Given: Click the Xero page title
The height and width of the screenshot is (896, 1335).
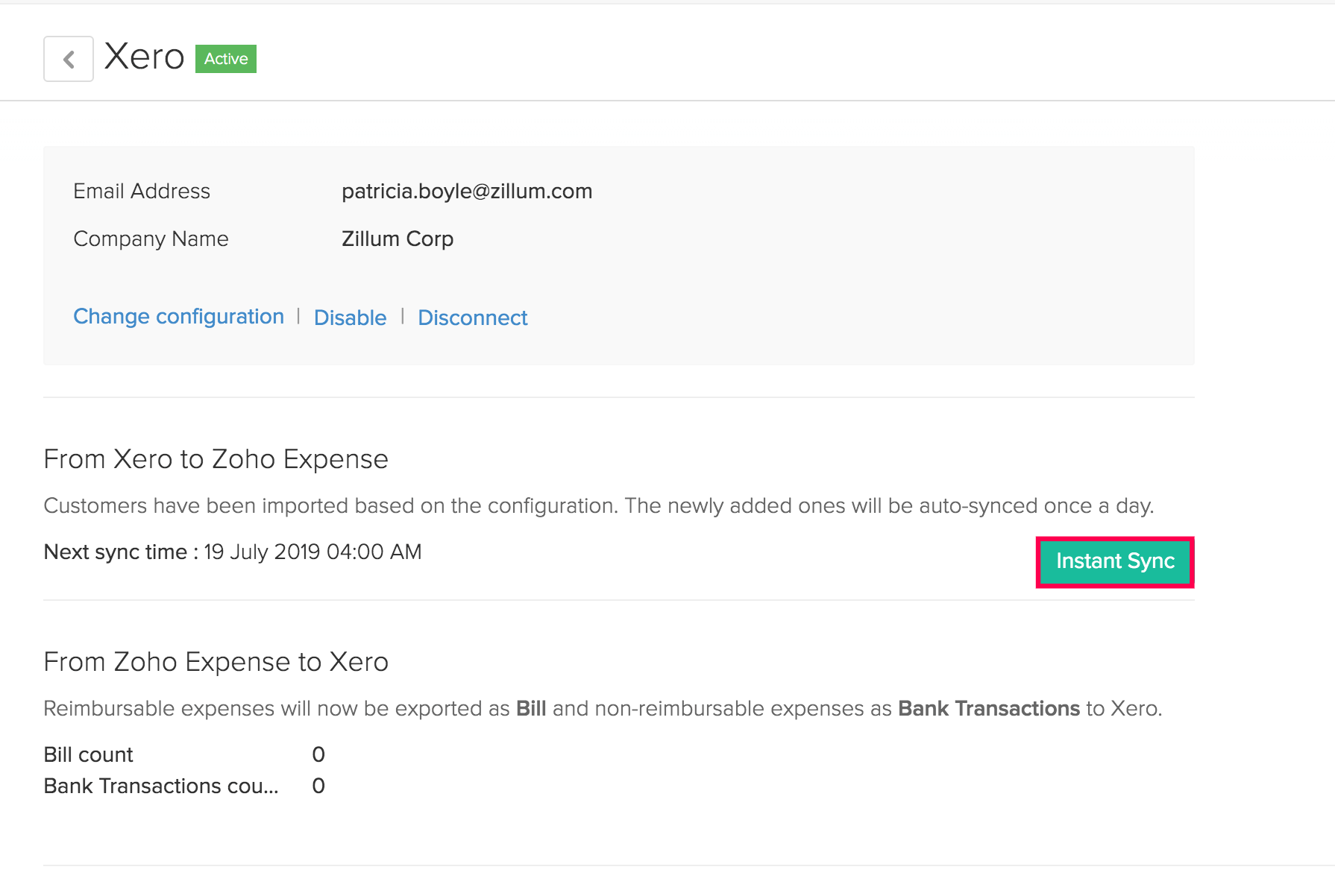Looking at the screenshot, I should point(144,57).
